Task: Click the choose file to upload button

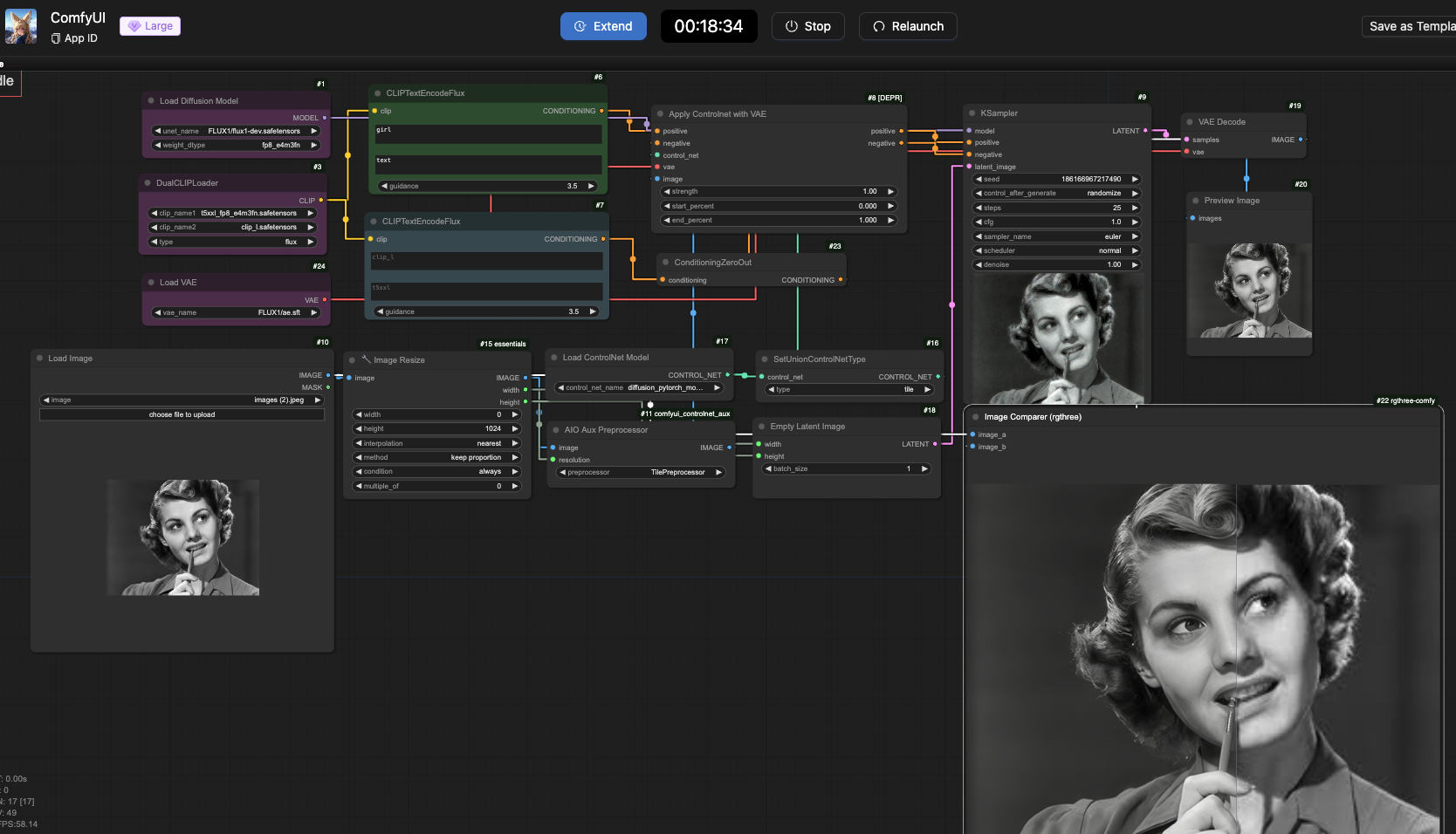Action: tap(182, 414)
